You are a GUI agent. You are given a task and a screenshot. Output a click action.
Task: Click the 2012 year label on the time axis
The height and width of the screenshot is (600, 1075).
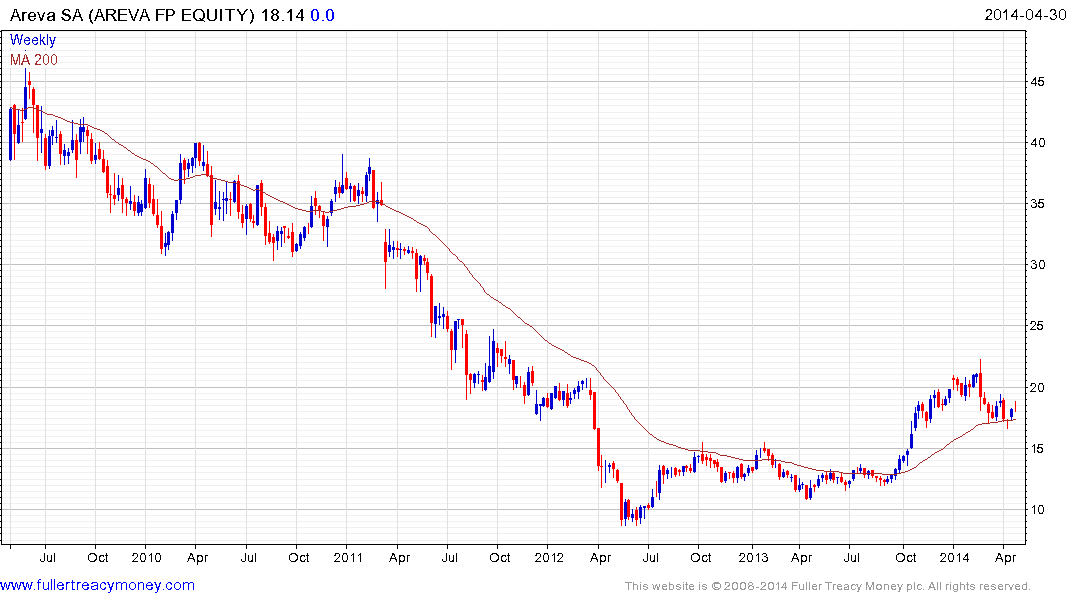click(549, 557)
